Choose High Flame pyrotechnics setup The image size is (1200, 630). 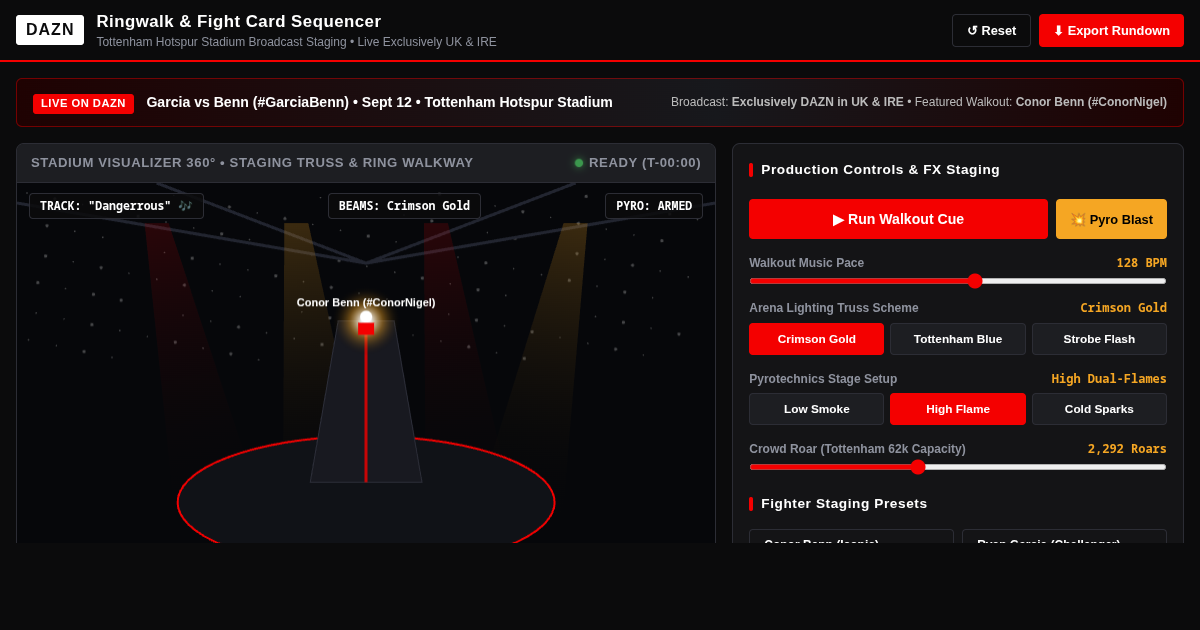[x=958, y=409]
